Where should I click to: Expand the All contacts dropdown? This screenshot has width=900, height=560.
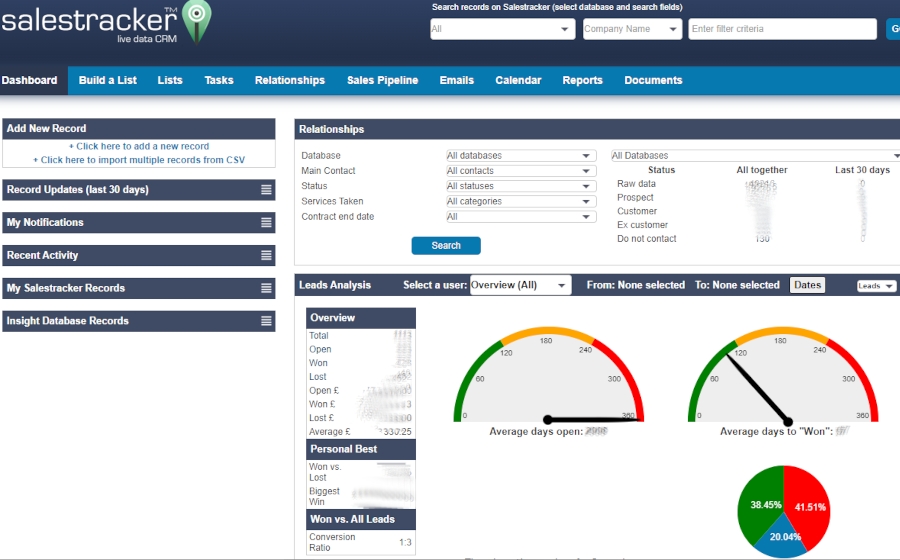[521, 171]
